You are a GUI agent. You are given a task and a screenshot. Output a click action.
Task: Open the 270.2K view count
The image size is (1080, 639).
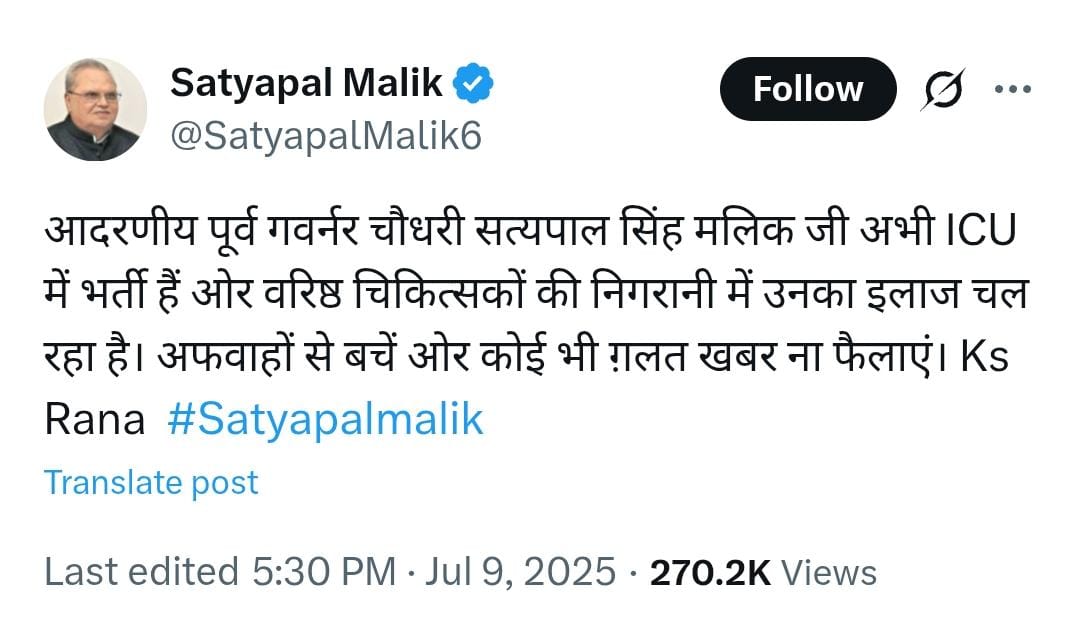710,573
